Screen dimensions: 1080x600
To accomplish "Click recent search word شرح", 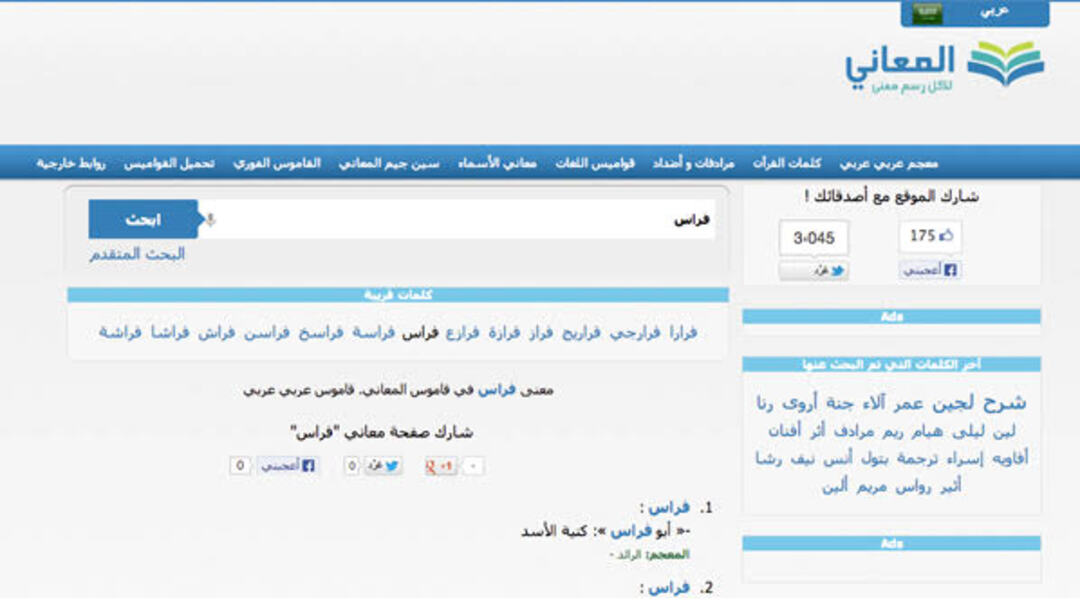I will 1004,403.
